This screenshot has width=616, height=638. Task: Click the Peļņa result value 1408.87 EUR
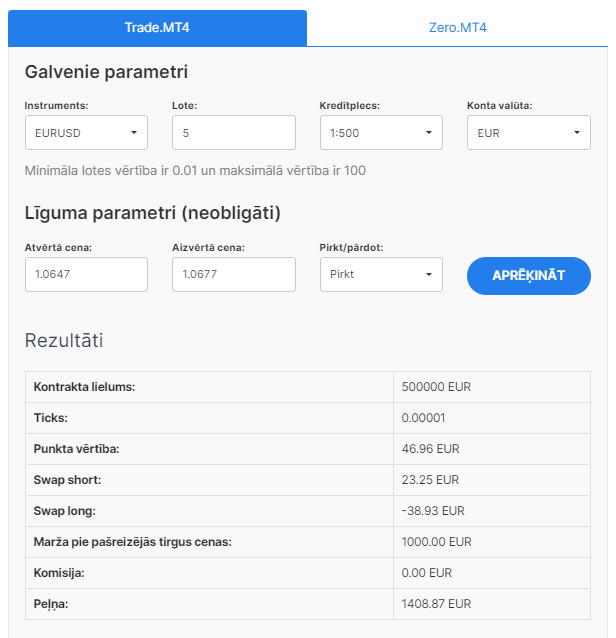(436, 604)
